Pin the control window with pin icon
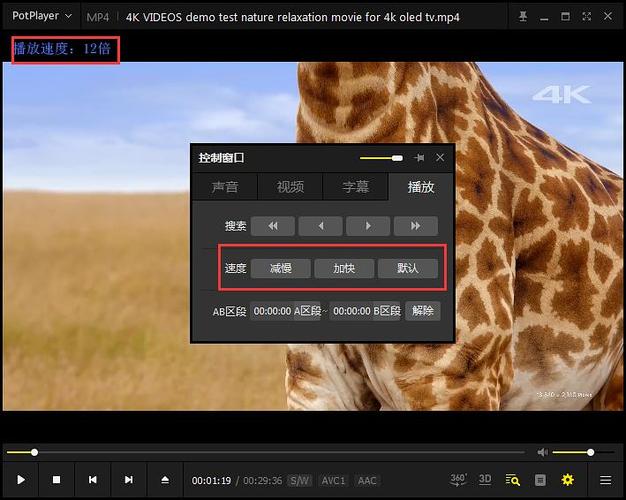The width and height of the screenshot is (626, 500). [x=419, y=158]
